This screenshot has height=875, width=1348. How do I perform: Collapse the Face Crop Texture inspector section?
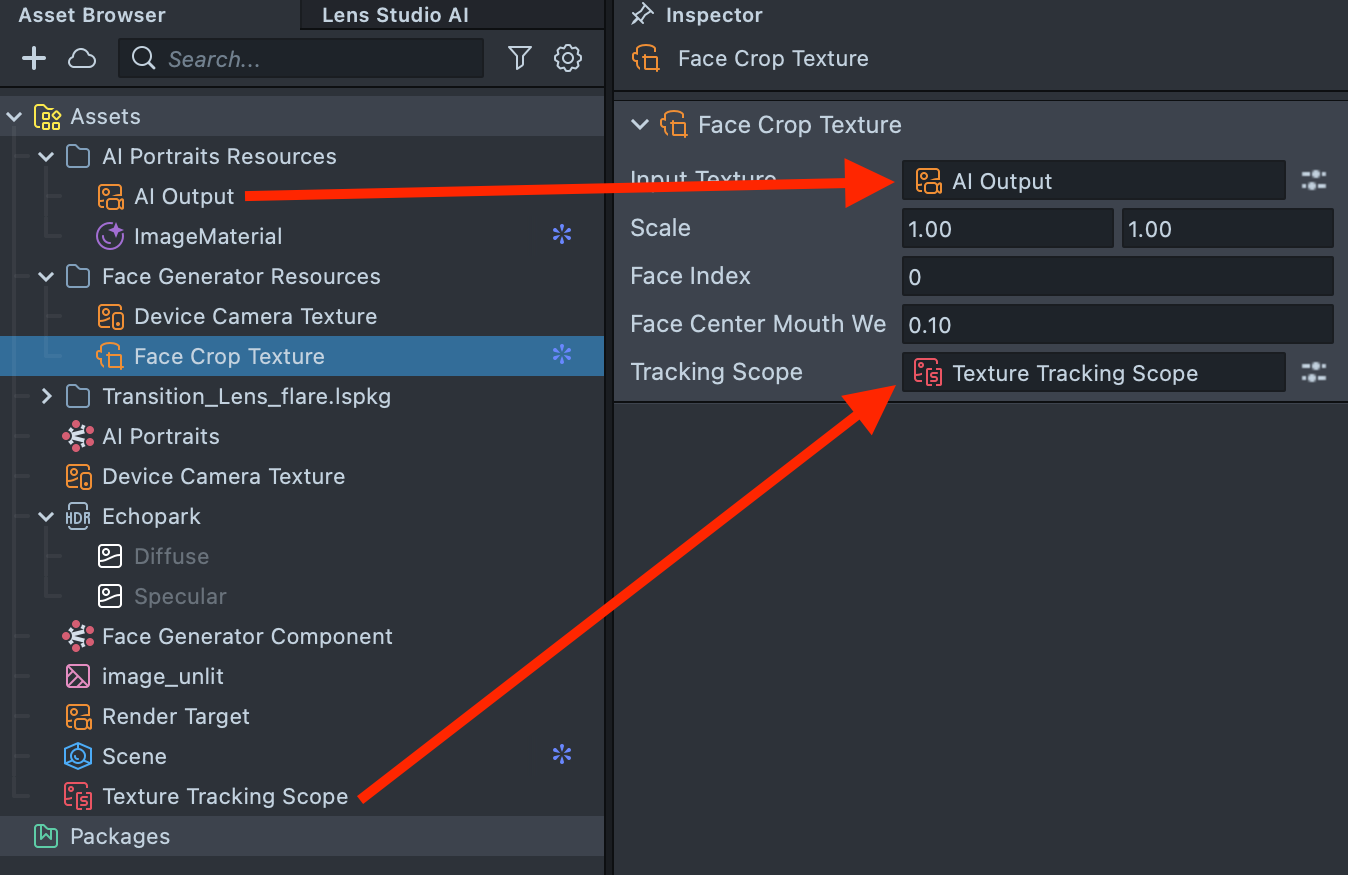tap(640, 125)
